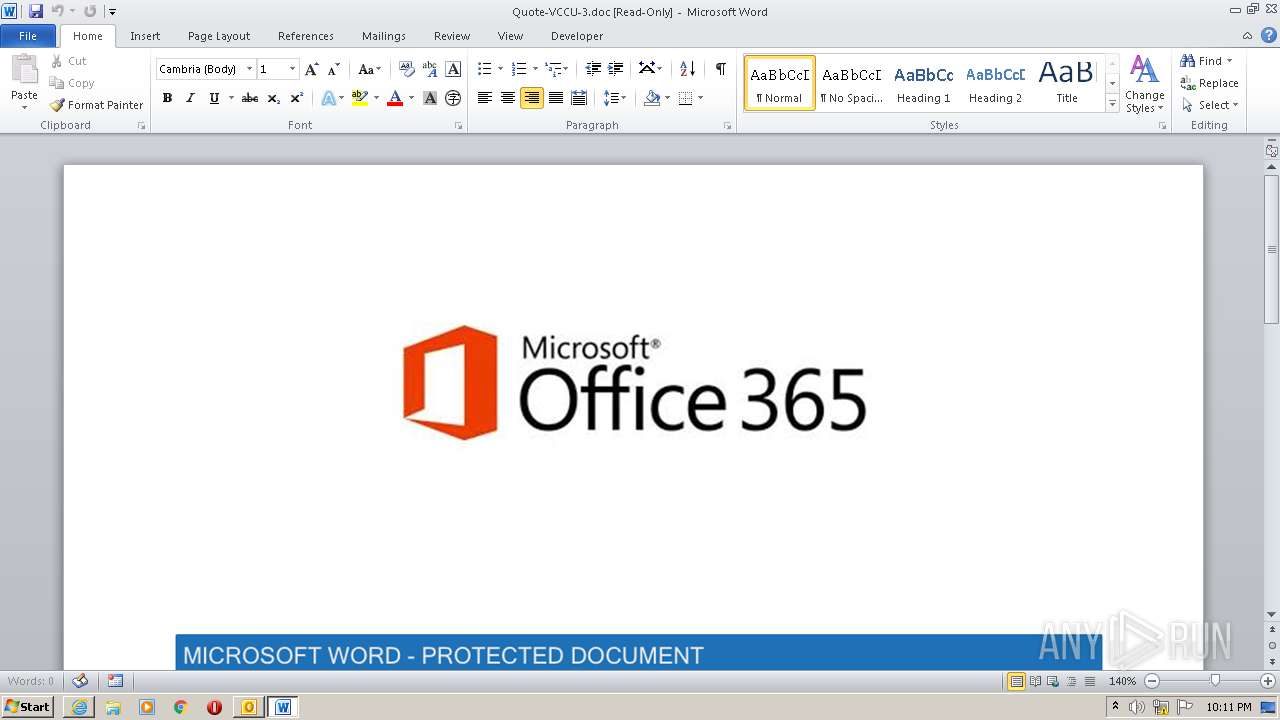Screen dimensions: 1280x720
Task: Toggle subscript formatting
Action: [x=273, y=98]
